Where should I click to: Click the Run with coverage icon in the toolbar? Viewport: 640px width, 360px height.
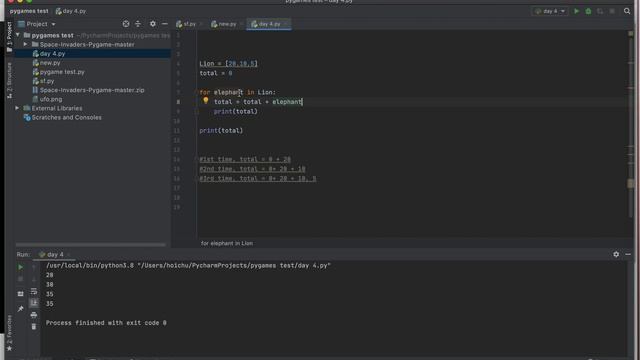[x=600, y=11]
